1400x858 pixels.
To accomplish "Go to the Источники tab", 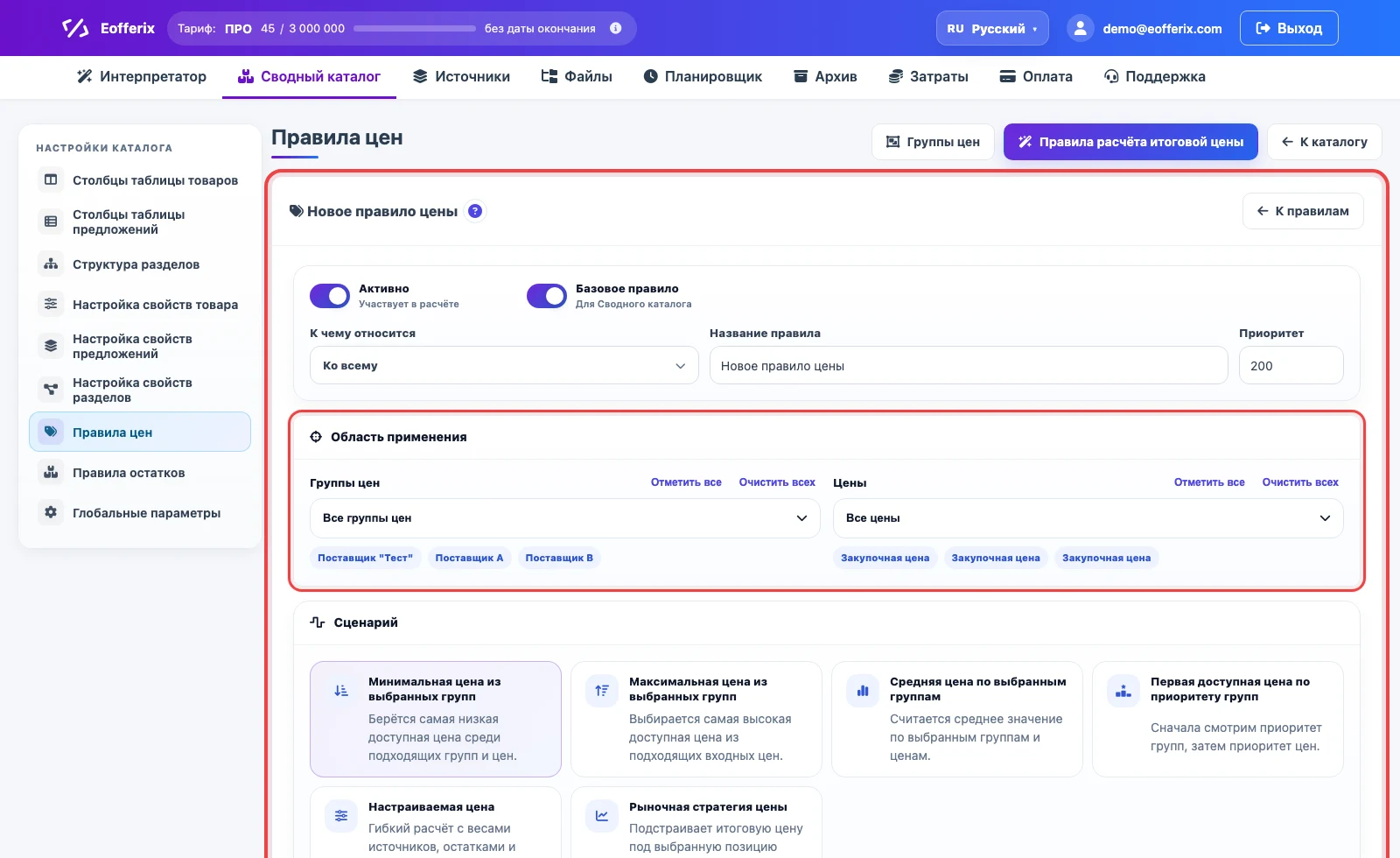I will [461, 76].
